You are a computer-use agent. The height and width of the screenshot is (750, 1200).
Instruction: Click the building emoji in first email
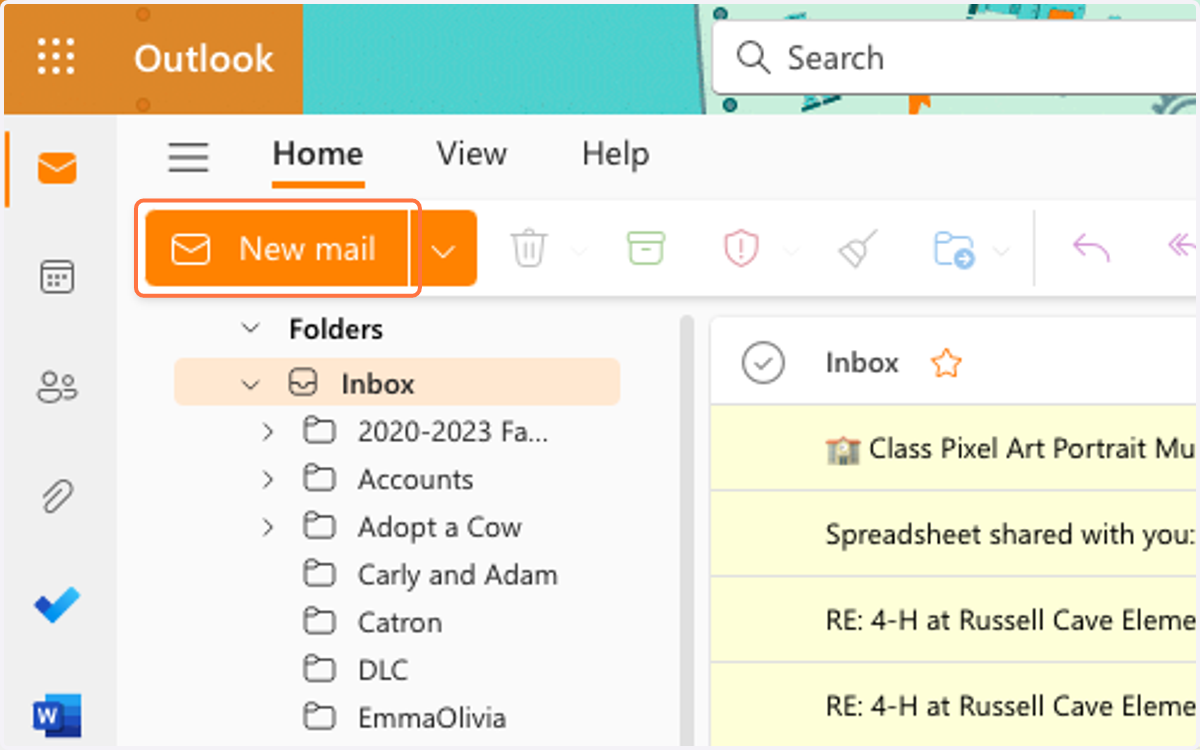843,449
